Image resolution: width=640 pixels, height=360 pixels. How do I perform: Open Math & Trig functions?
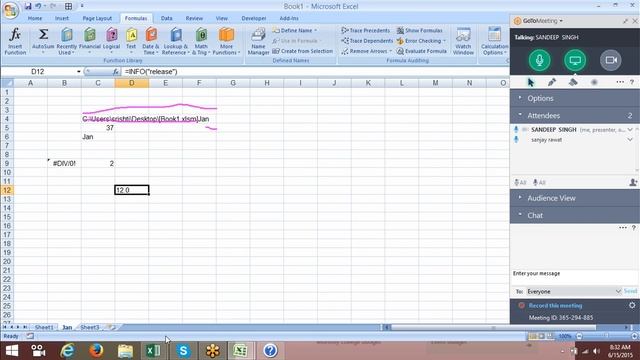click(201, 41)
